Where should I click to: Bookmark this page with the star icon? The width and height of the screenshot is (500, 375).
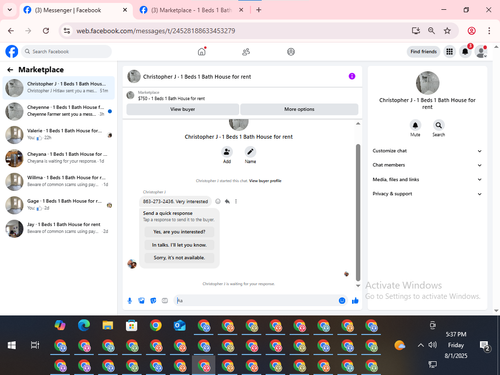447,31
